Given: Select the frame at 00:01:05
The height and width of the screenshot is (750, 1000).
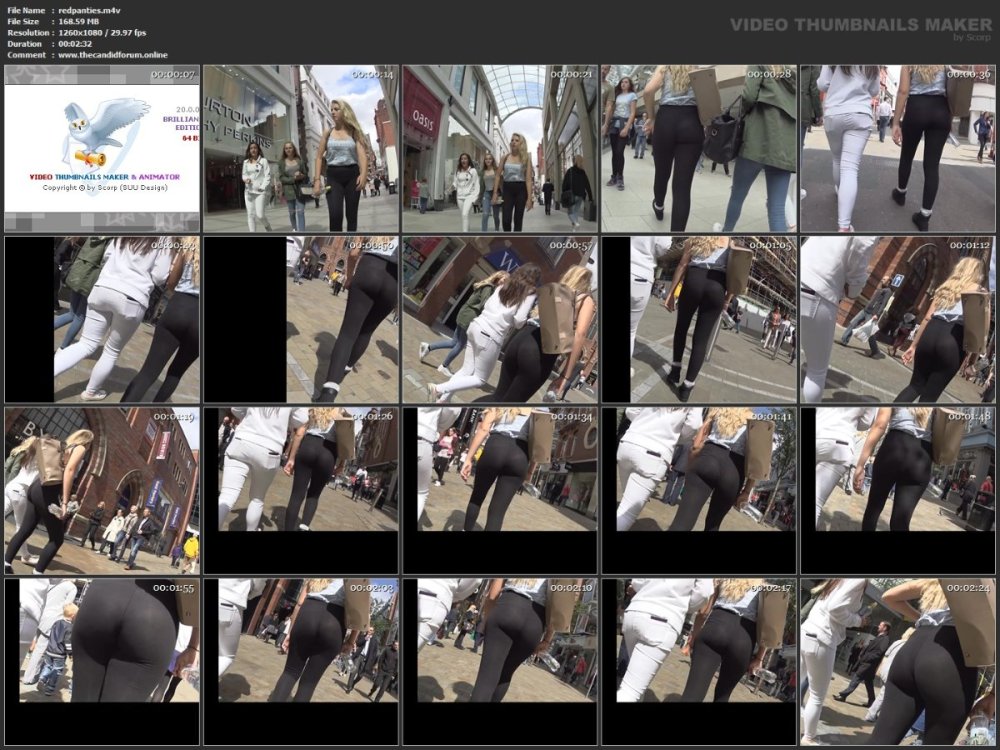Looking at the screenshot, I should 699,320.
